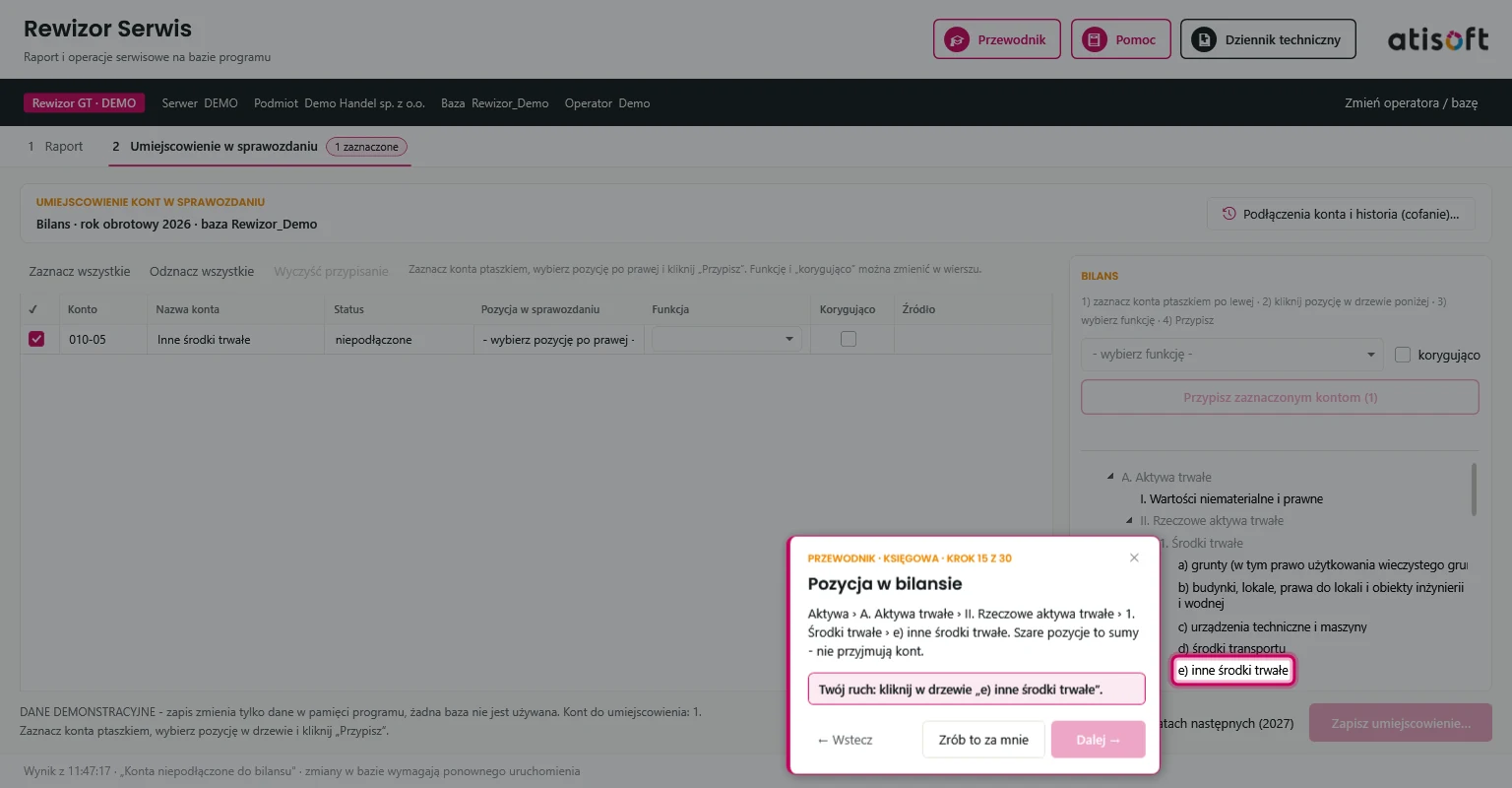Image resolution: width=1512 pixels, height=788 pixels.
Task: Select 'b) budynki, lokale' tree item
Action: click(1320, 595)
